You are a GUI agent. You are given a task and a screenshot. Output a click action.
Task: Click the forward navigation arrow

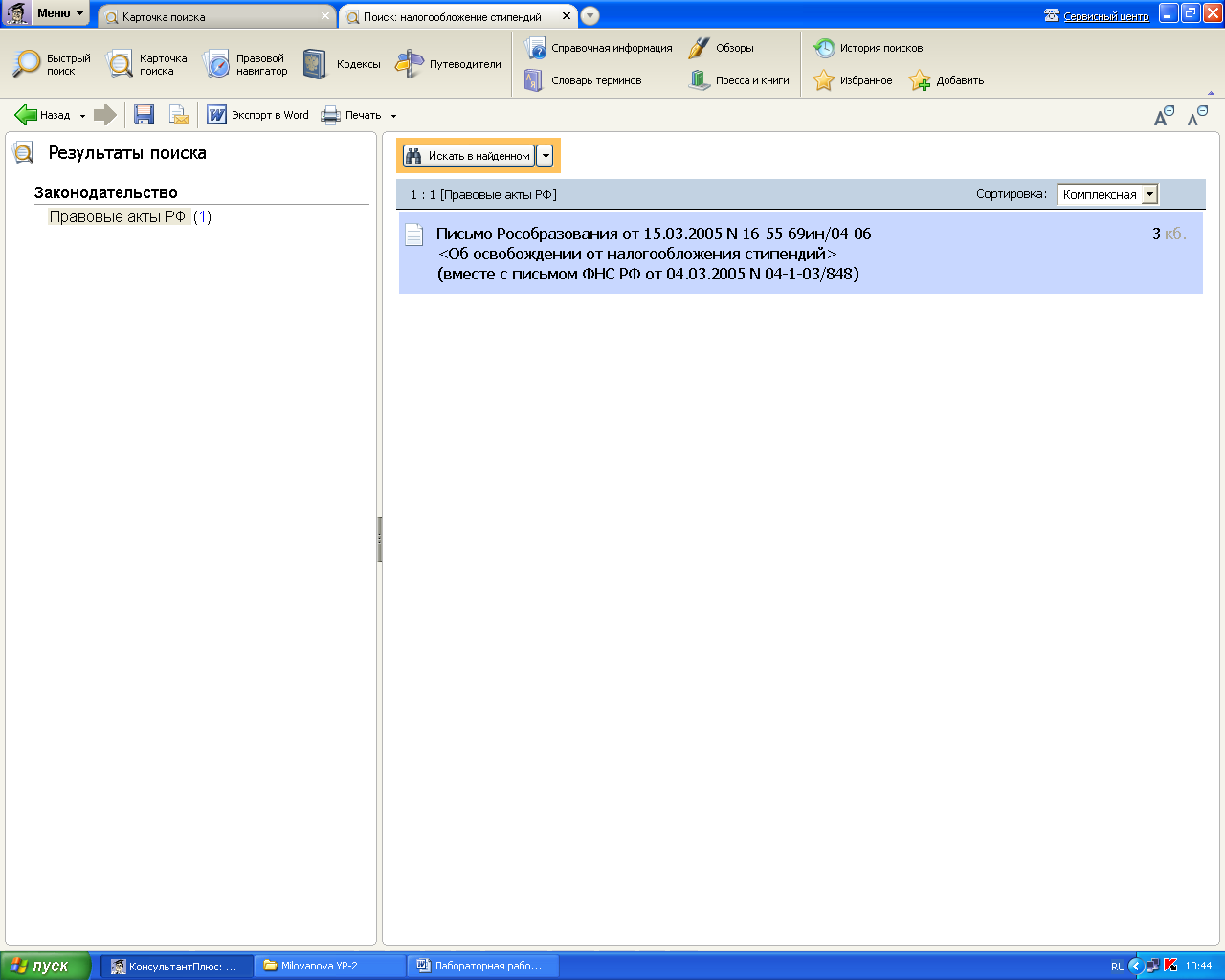coord(105,115)
